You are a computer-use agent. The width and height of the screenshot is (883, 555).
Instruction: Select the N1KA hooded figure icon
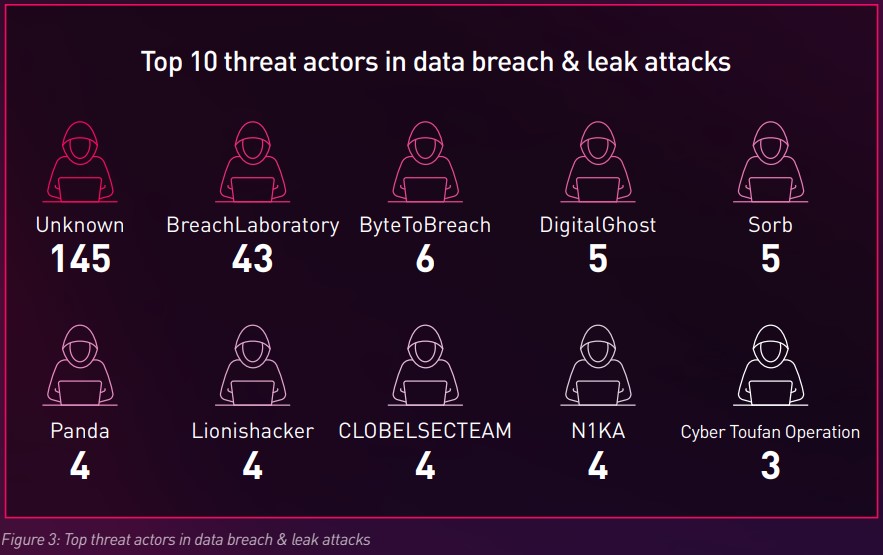tap(598, 366)
